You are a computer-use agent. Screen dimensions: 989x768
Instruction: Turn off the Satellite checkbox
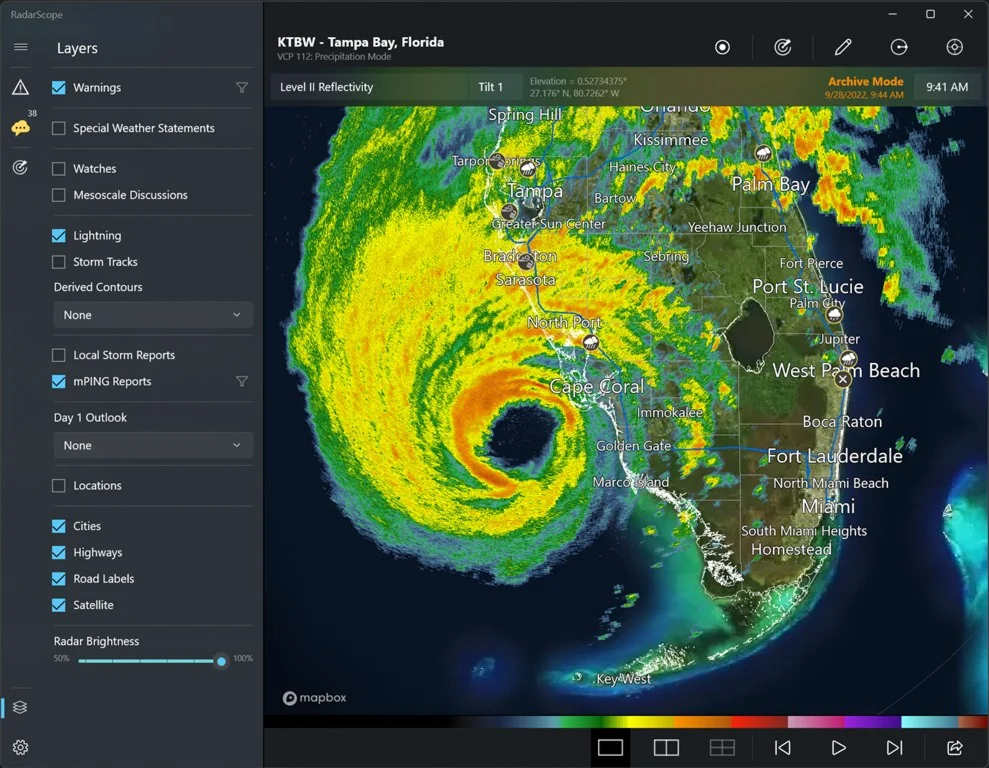point(59,605)
